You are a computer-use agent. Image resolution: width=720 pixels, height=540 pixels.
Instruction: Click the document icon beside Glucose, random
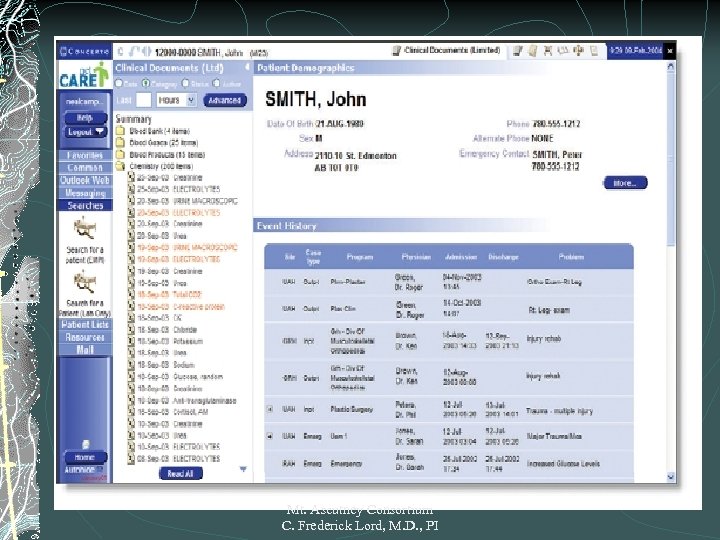point(131,377)
